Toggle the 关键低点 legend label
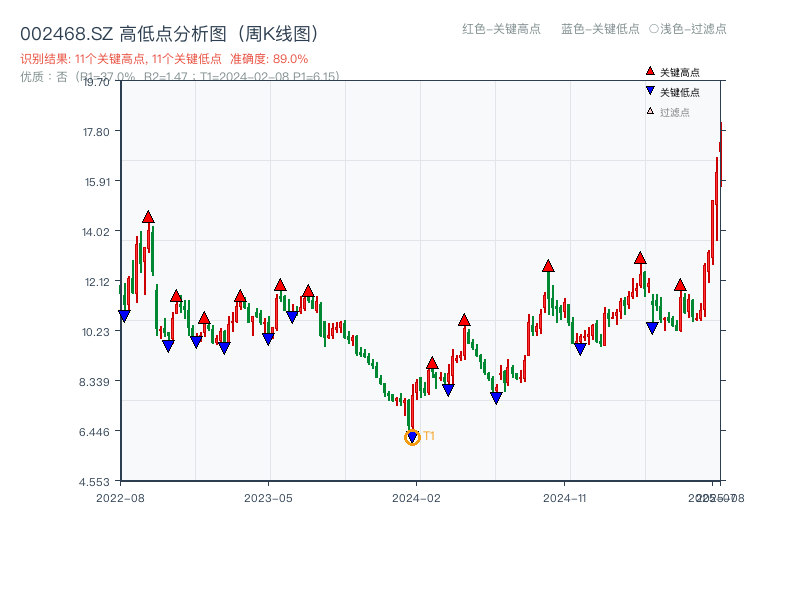The width and height of the screenshot is (800, 600). [680, 92]
